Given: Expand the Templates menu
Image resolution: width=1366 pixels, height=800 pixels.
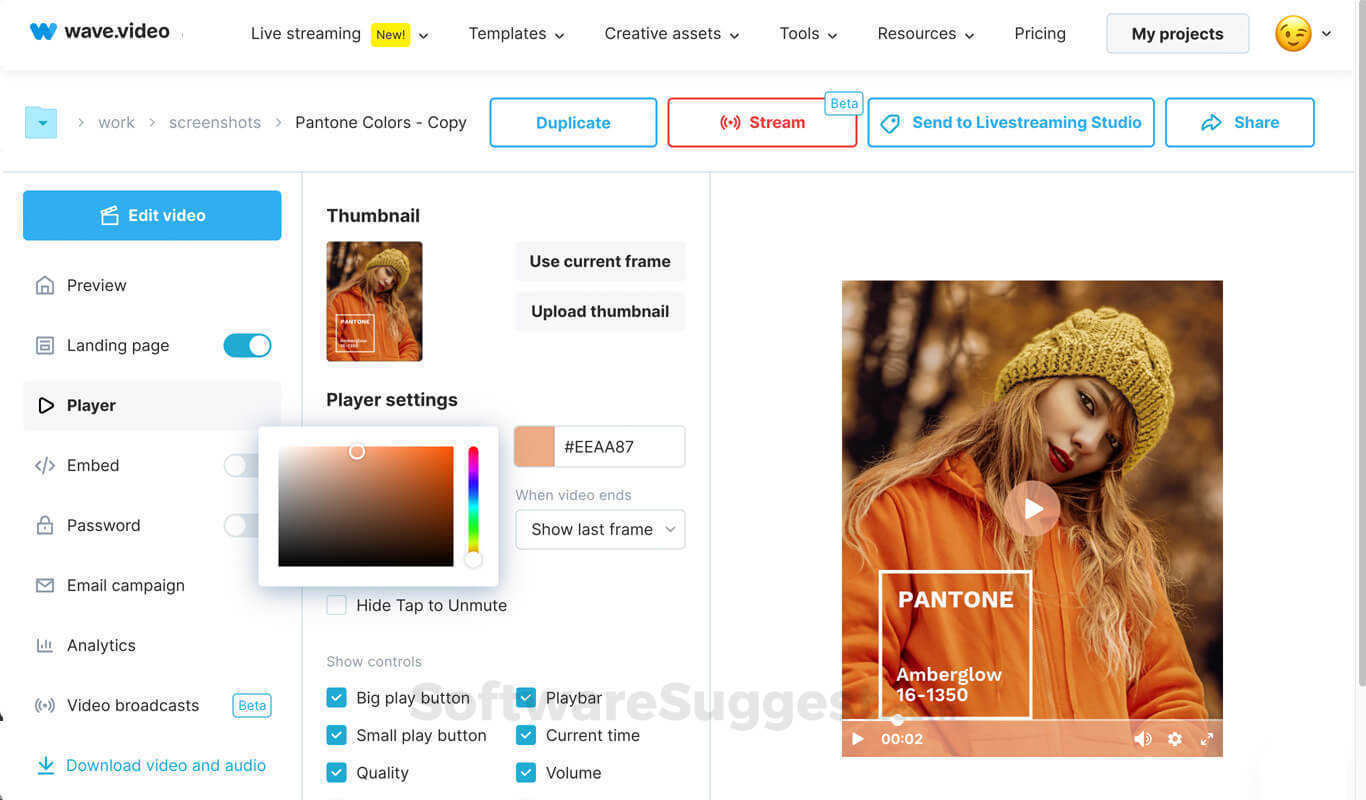Looking at the screenshot, I should pos(517,34).
